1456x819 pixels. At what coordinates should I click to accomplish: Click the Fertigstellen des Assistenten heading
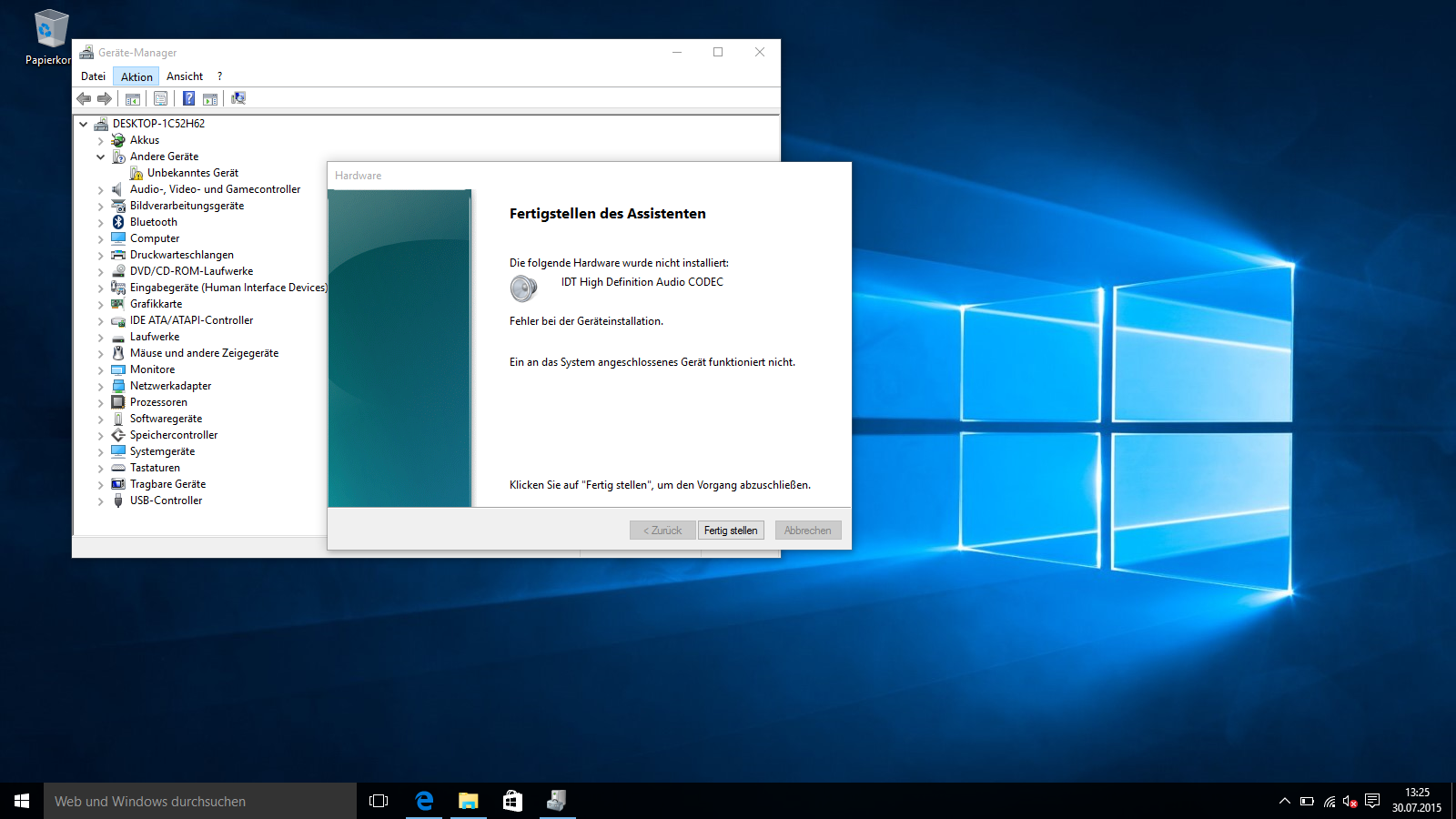[608, 214]
